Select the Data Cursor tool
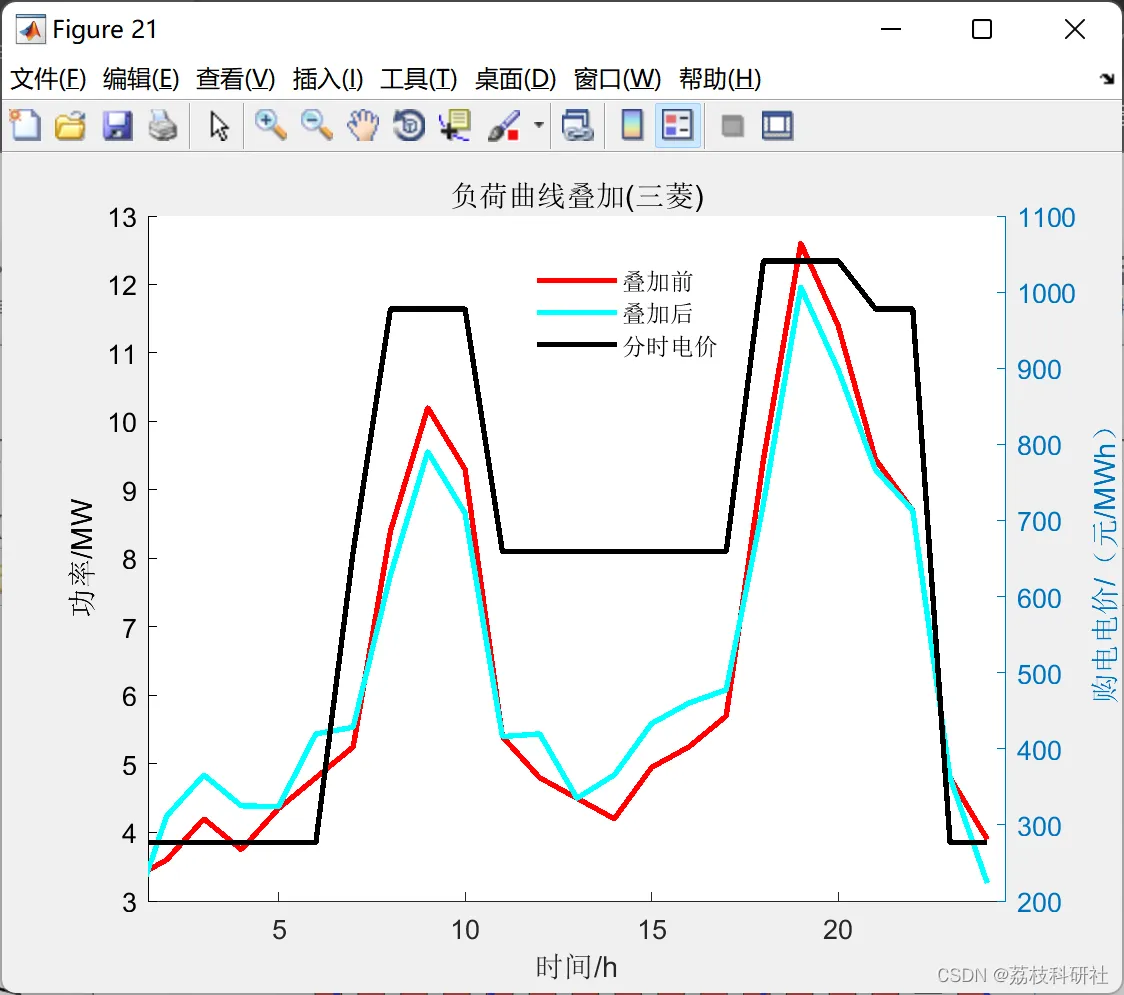 455,125
